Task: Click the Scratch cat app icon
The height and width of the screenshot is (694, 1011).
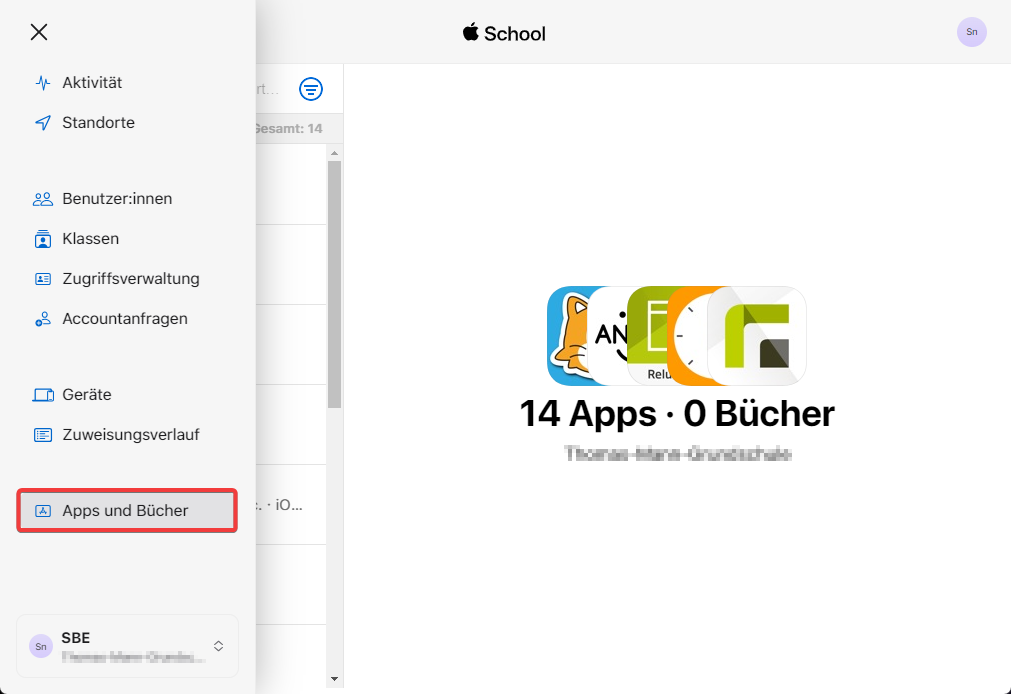Action: [567, 336]
